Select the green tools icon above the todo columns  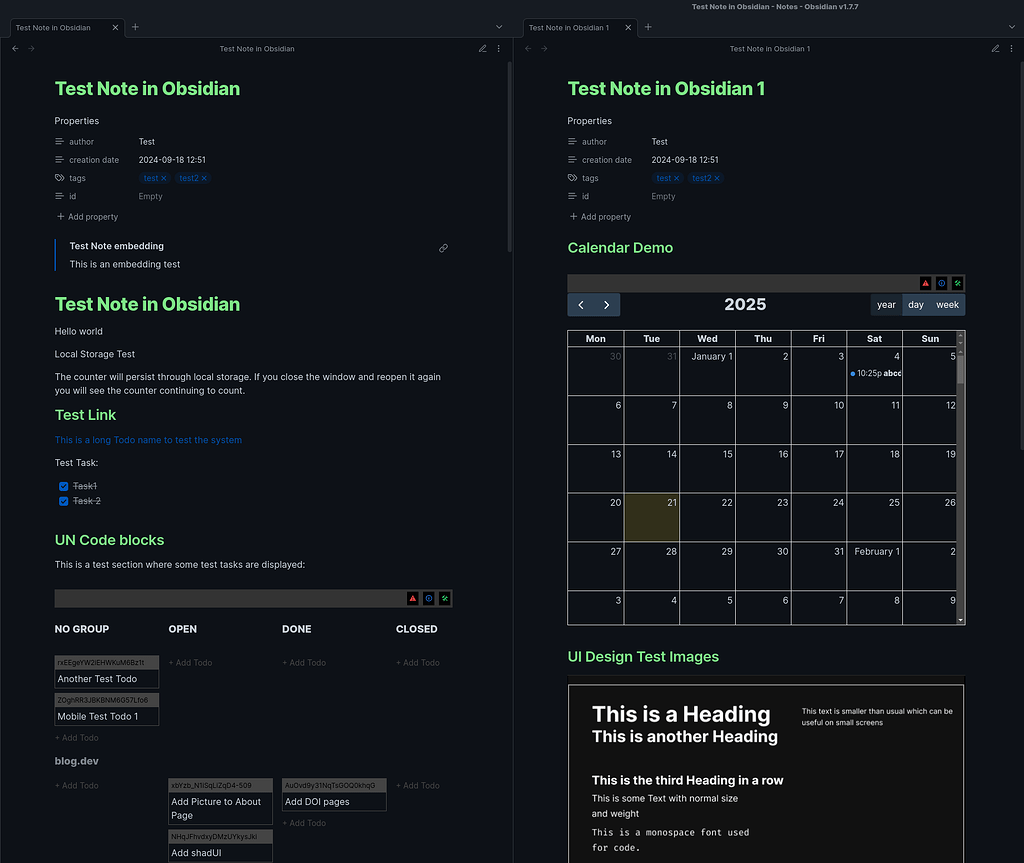pyautogui.click(x=444, y=598)
